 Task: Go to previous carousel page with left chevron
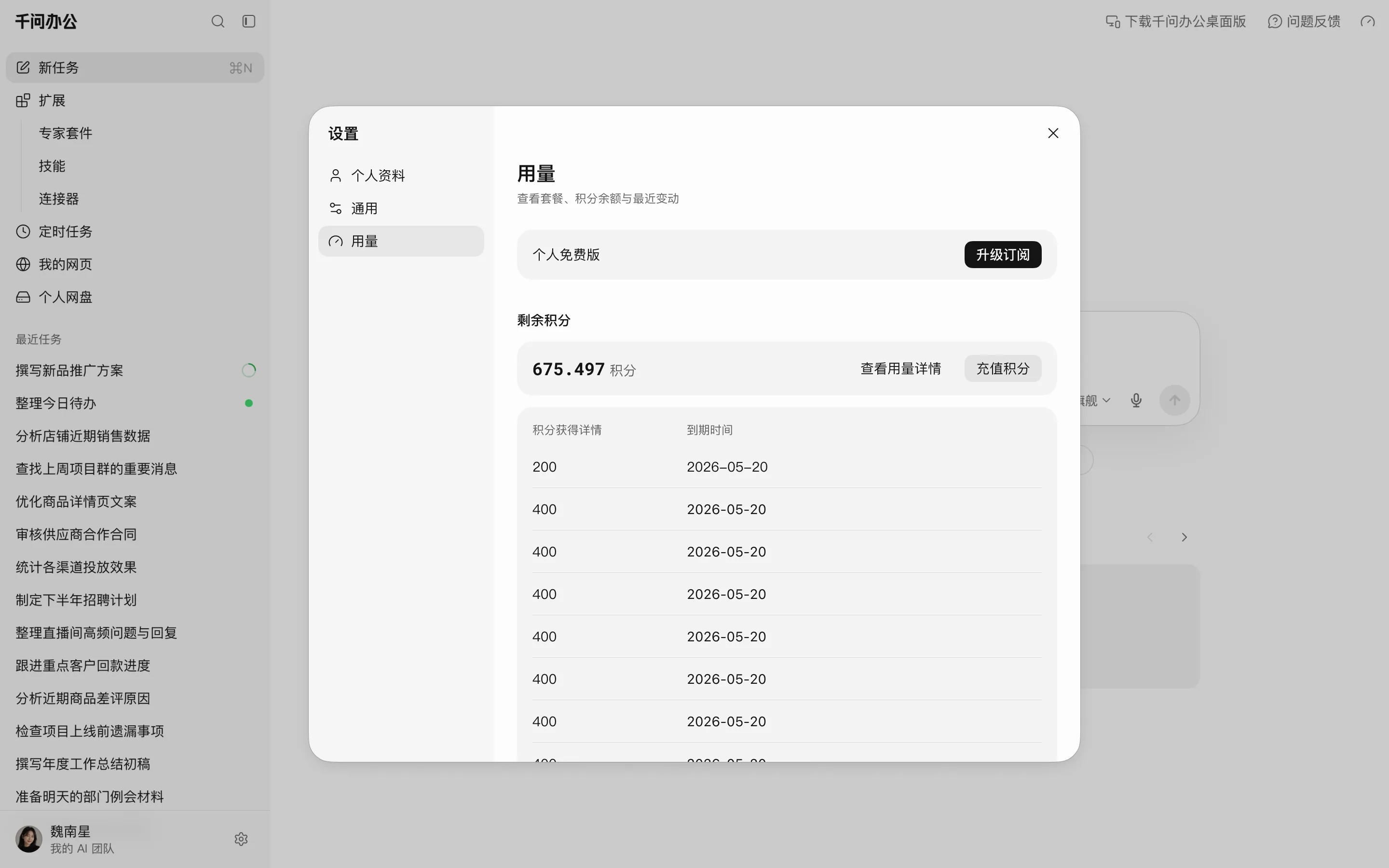(x=1150, y=537)
